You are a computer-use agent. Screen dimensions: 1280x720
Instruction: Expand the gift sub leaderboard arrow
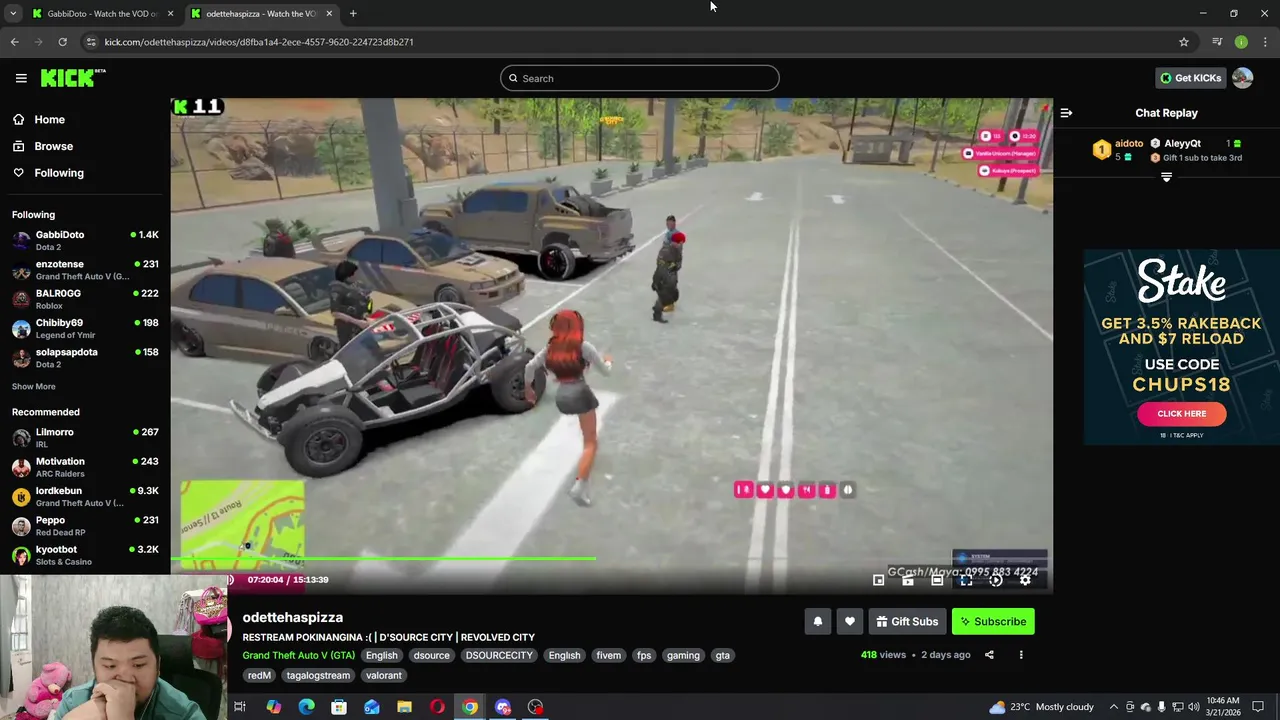coord(1166,177)
